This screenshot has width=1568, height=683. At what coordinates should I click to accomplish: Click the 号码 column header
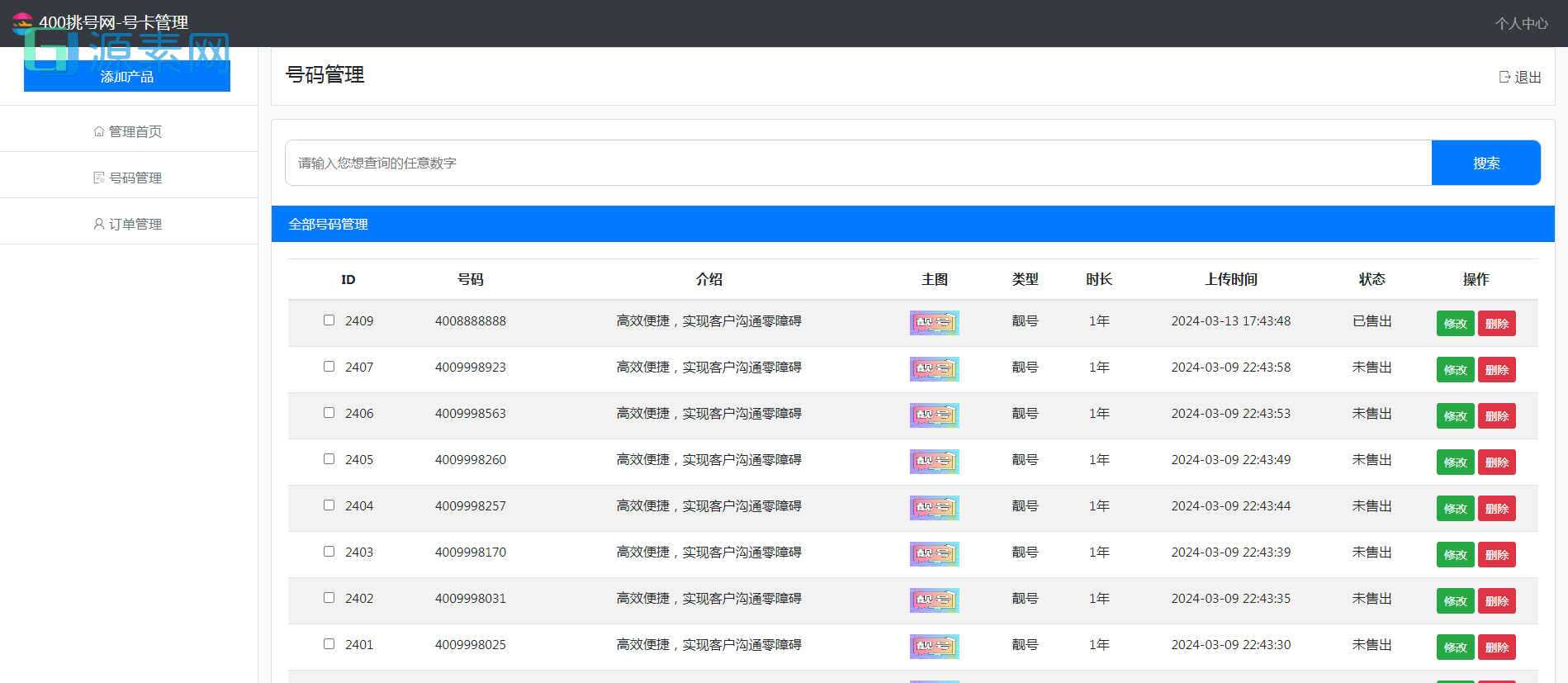click(471, 279)
